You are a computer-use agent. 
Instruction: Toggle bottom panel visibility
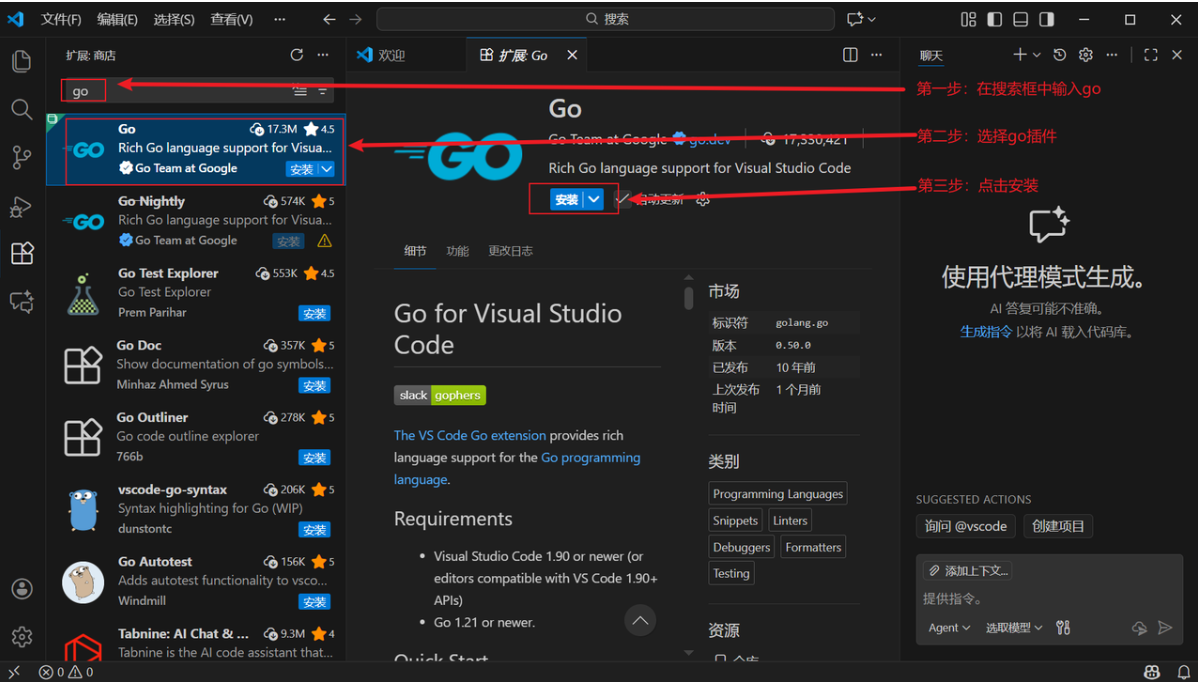(x=1020, y=19)
